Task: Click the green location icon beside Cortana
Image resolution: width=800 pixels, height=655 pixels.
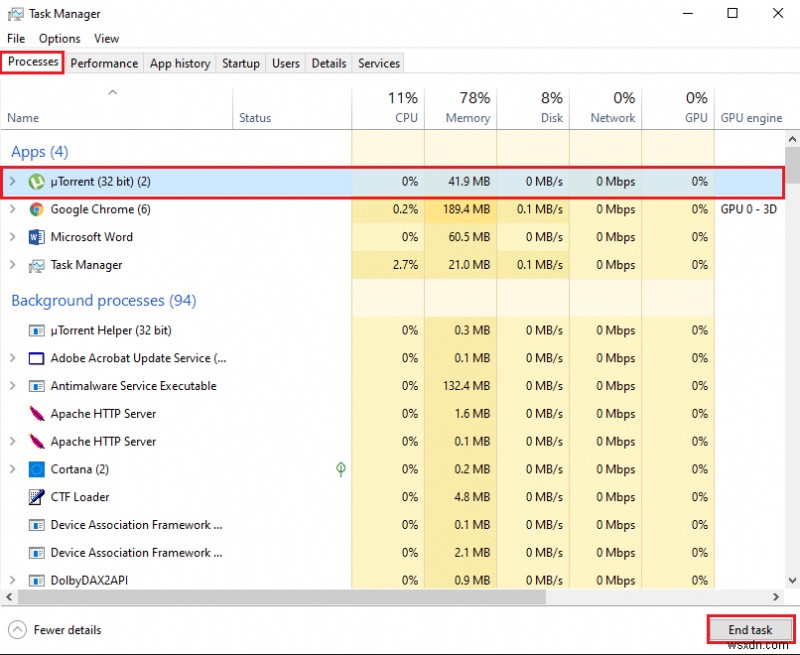Action: click(x=341, y=469)
